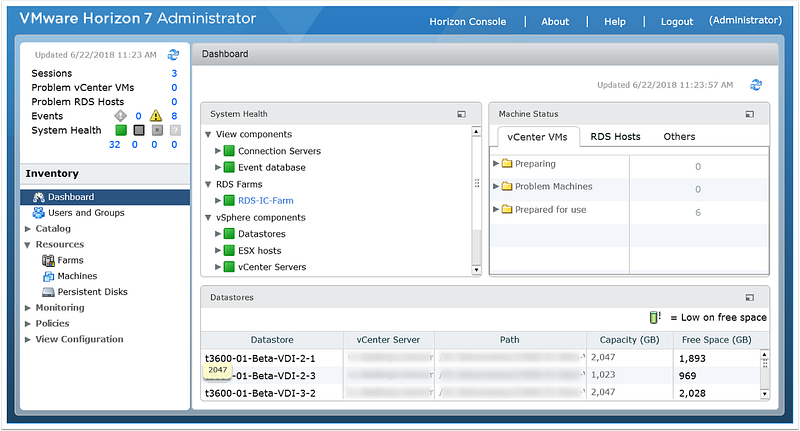800x431 pixels.
Task: Select datastore t3600-01-Beta-VDI-3-2 row
Action: pyautogui.click(x=480, y=393)
